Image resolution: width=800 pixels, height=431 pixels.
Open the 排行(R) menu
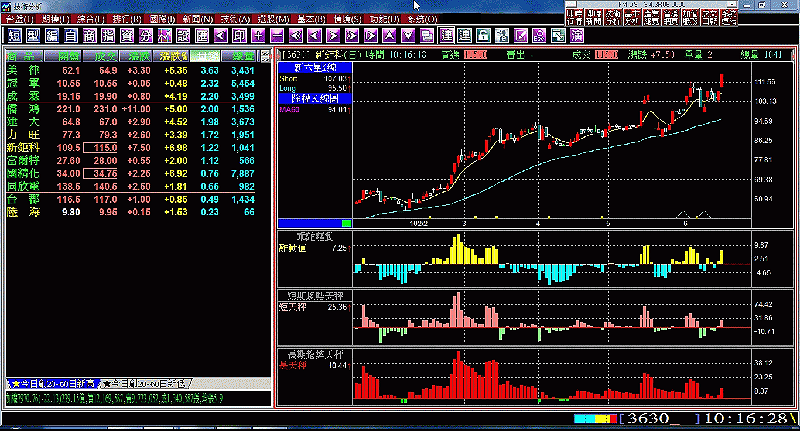point(127,19)
